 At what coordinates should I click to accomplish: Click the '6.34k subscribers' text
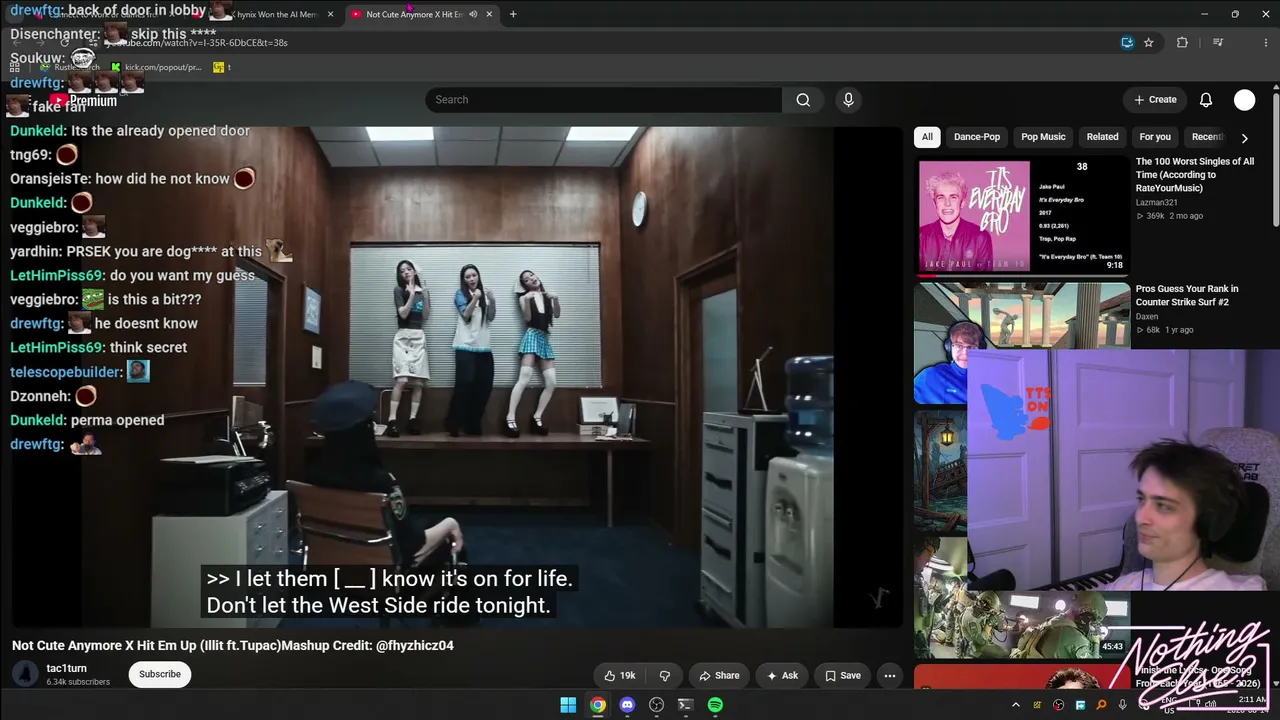(x=78, y=682)
